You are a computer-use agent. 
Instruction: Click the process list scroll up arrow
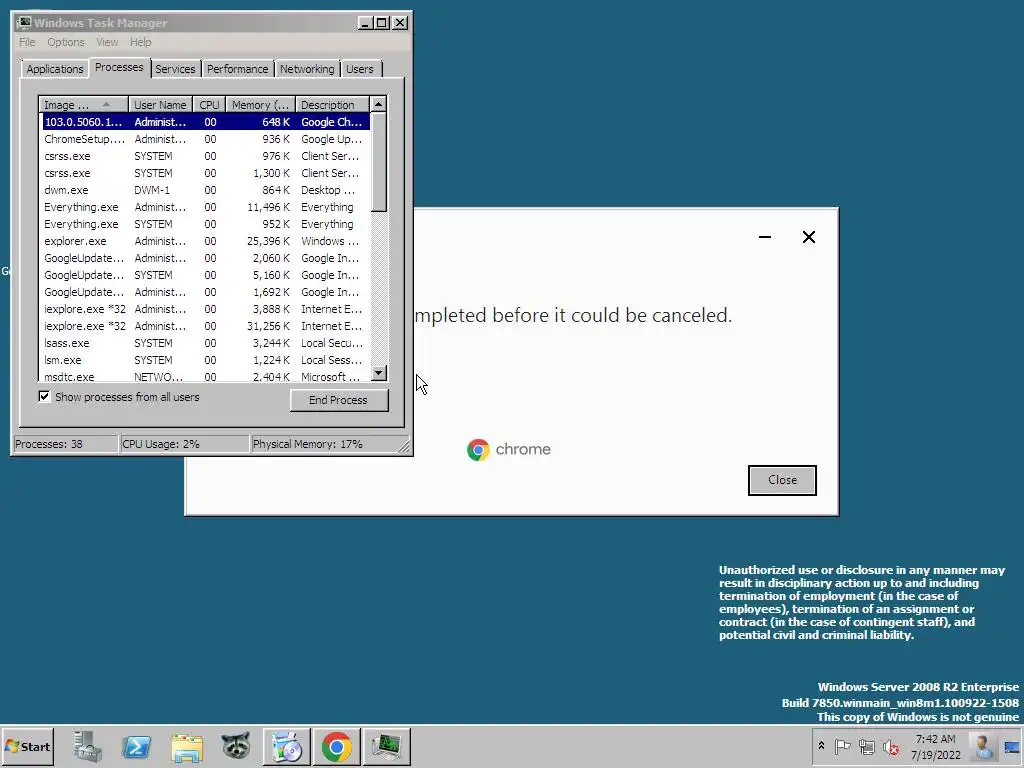point(379,104)
